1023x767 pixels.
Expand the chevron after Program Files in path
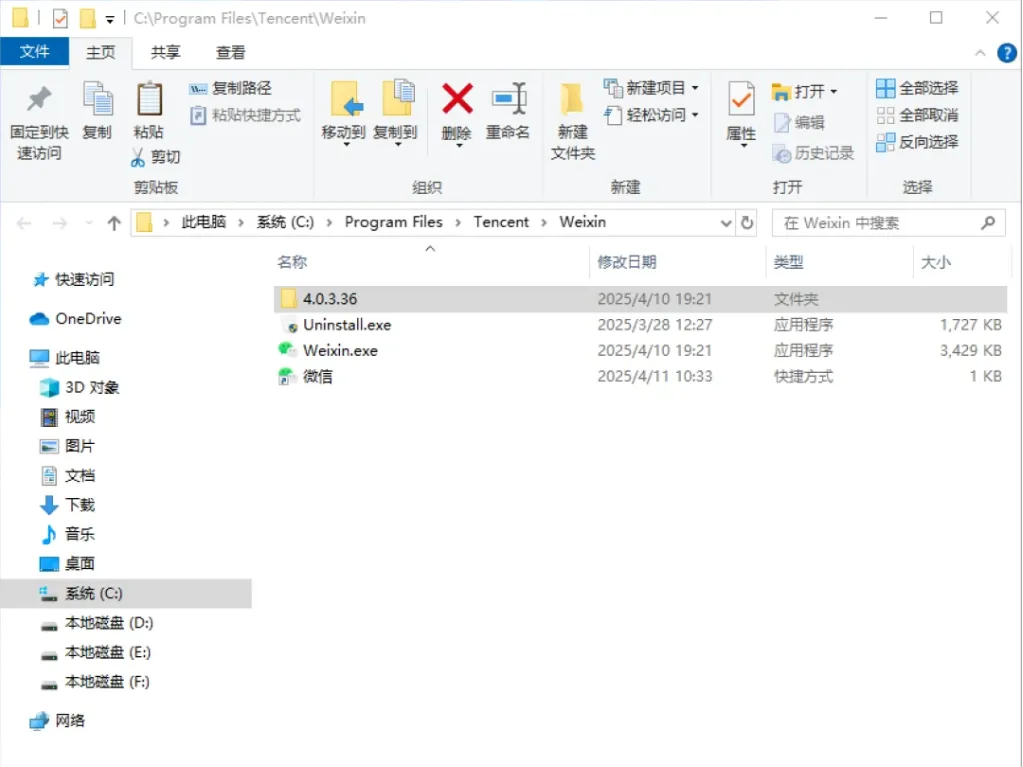[458, 223]
